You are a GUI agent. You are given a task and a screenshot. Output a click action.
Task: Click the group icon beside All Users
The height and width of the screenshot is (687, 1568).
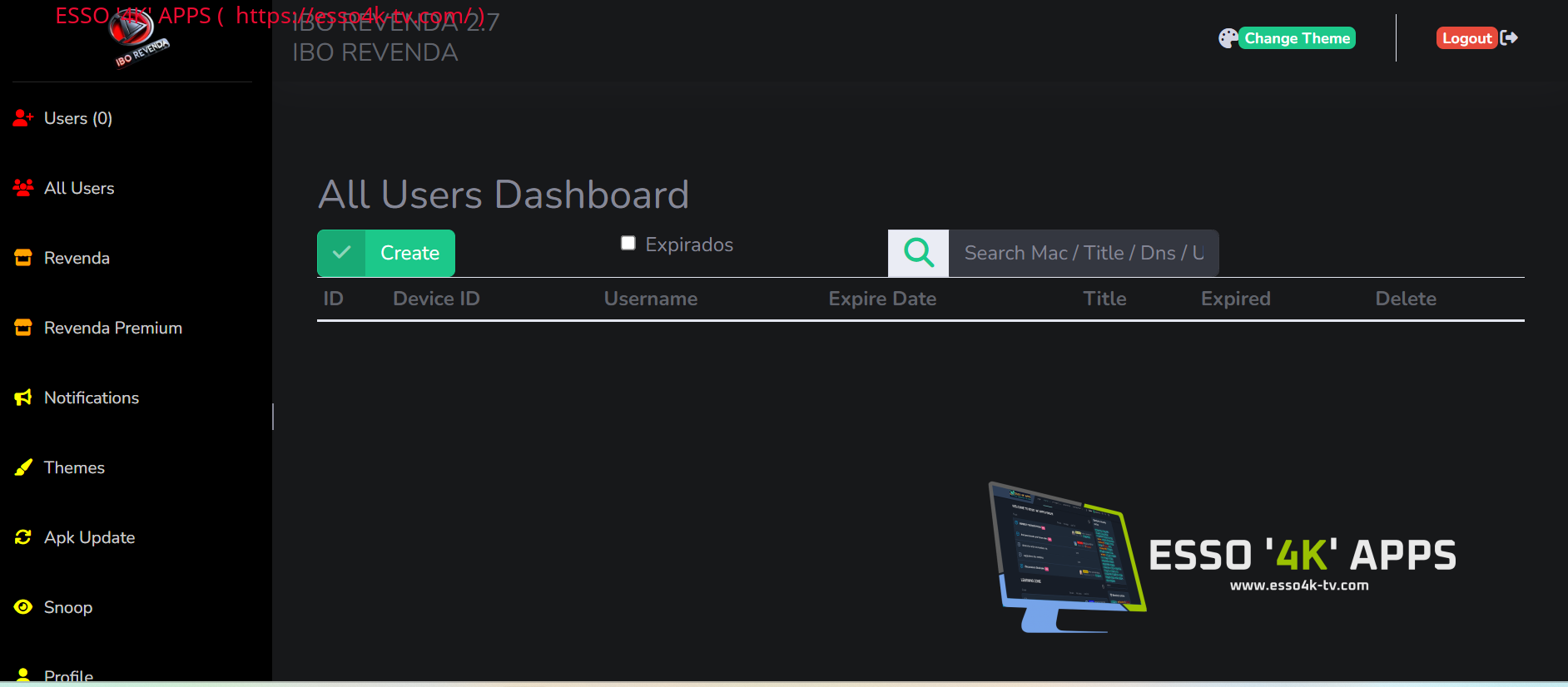(23, 188)
